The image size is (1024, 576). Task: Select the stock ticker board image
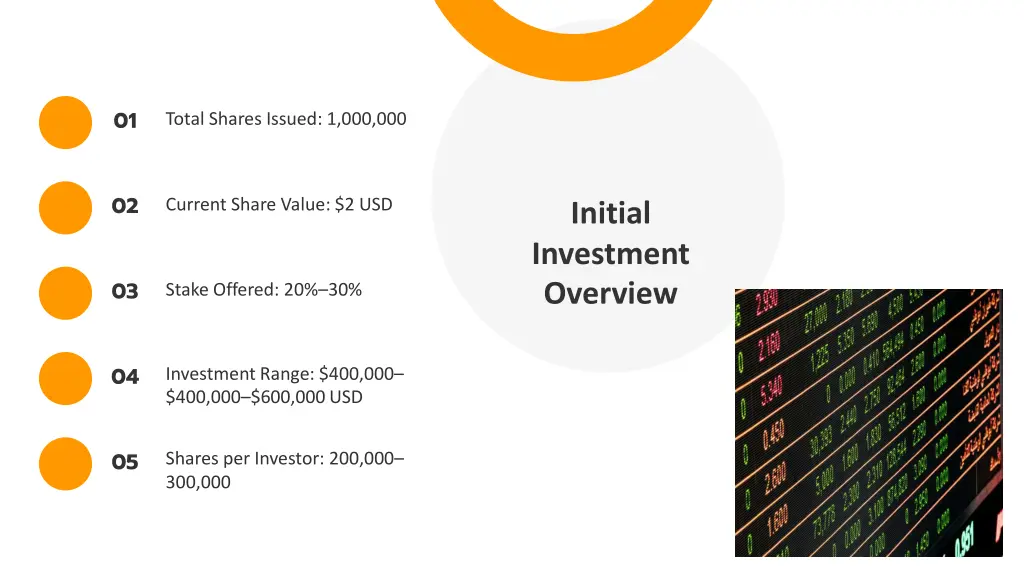[x=869, y=423]
